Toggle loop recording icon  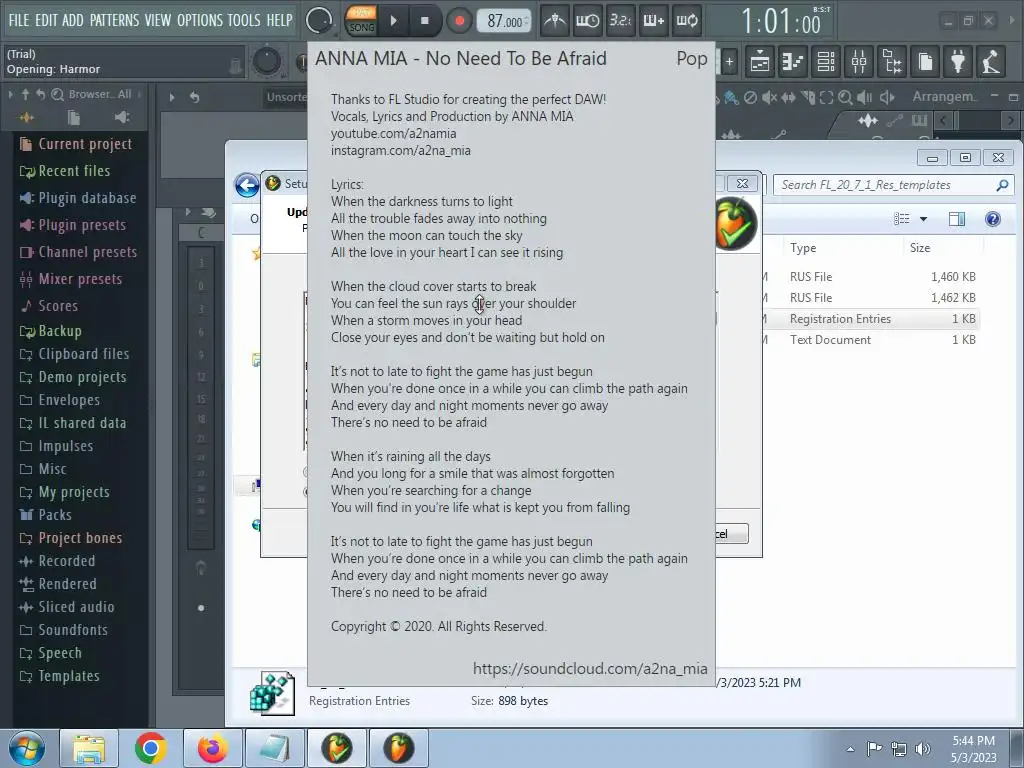(686, 21)
